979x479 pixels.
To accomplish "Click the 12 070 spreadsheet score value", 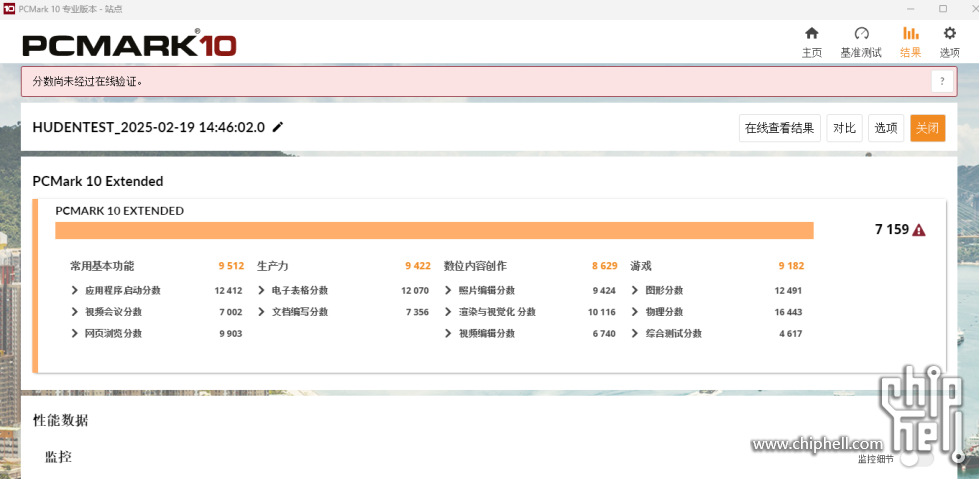I will [x=415, y=290].
